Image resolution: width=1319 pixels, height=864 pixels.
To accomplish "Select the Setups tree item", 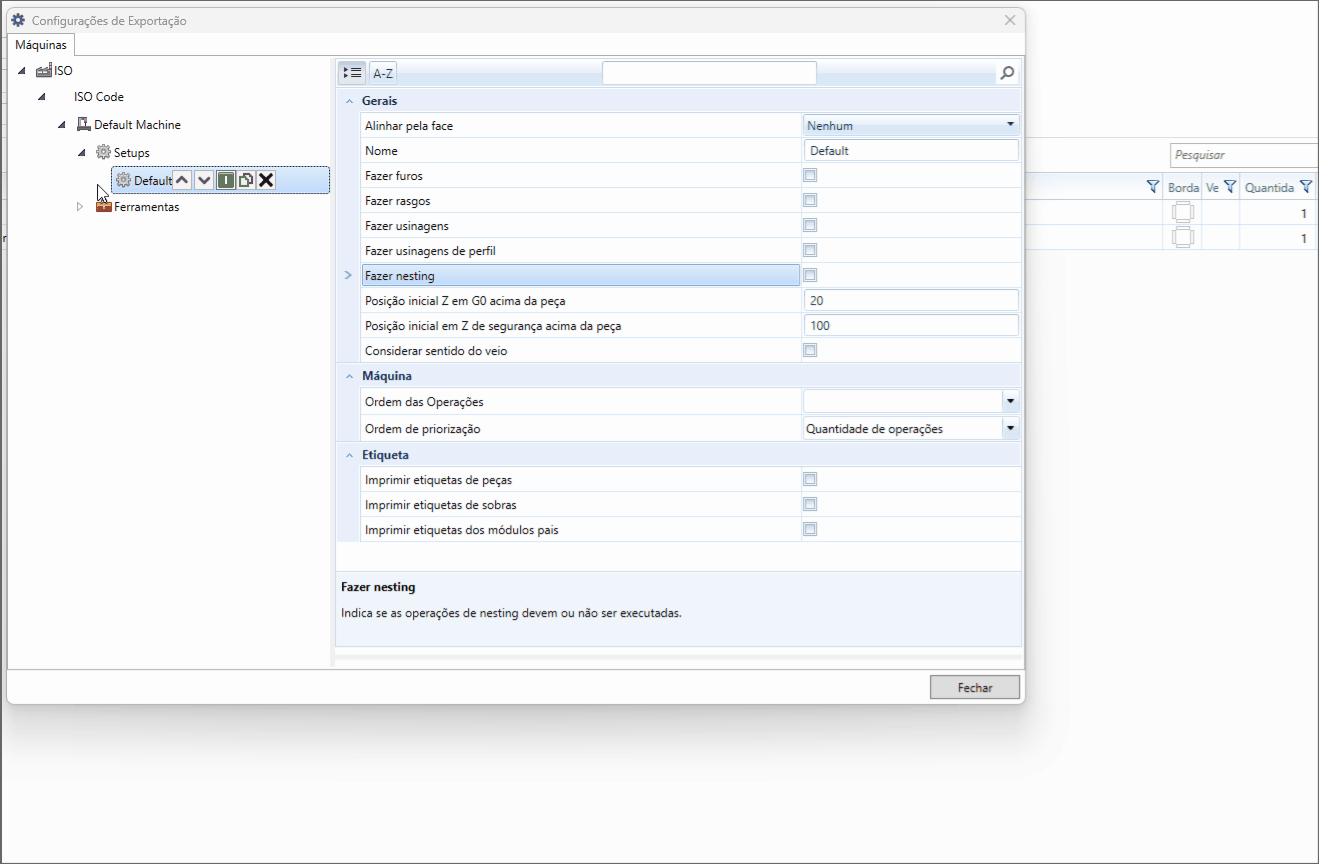I will [131, 152].
